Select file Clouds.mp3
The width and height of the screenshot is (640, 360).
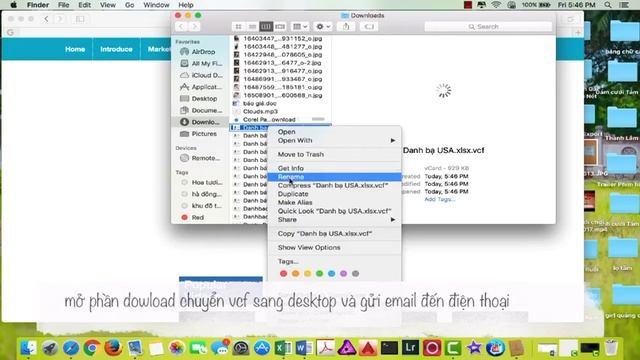pyautogui.click(x=260, y=111)
